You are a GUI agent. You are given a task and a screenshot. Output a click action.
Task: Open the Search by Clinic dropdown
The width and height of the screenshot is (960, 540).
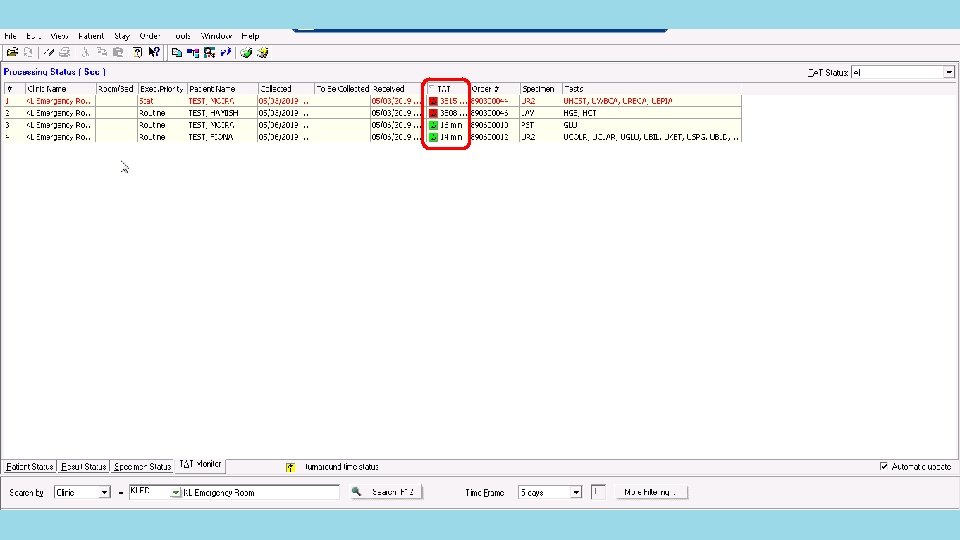[104, 492]
